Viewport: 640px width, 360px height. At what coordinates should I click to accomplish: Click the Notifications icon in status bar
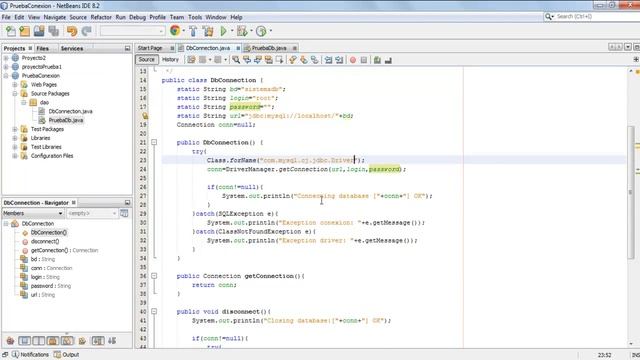tap(15, 354)
